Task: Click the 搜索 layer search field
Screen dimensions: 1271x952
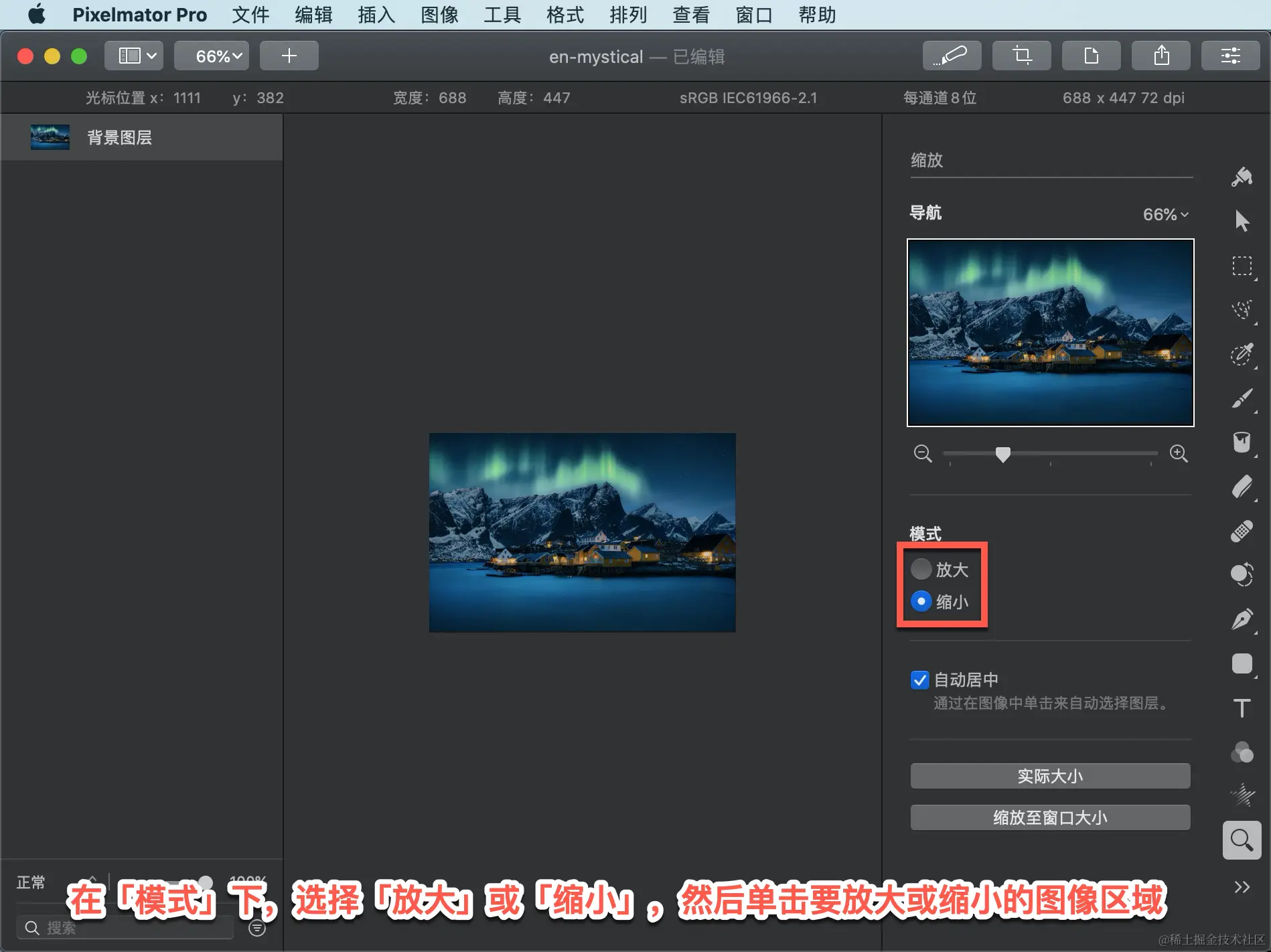Action: point(125,928)
